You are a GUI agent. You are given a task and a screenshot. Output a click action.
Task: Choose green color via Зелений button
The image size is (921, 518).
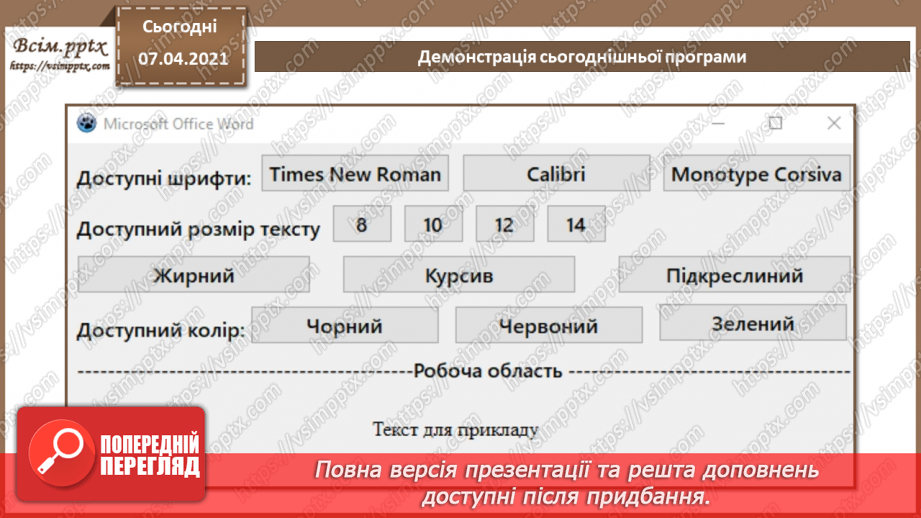point(753,322)
